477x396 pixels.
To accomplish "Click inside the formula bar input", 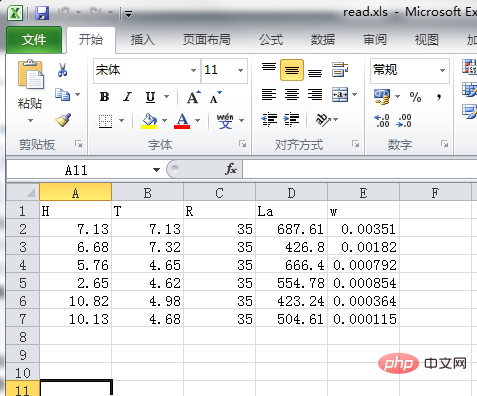I will click(359, 170).
